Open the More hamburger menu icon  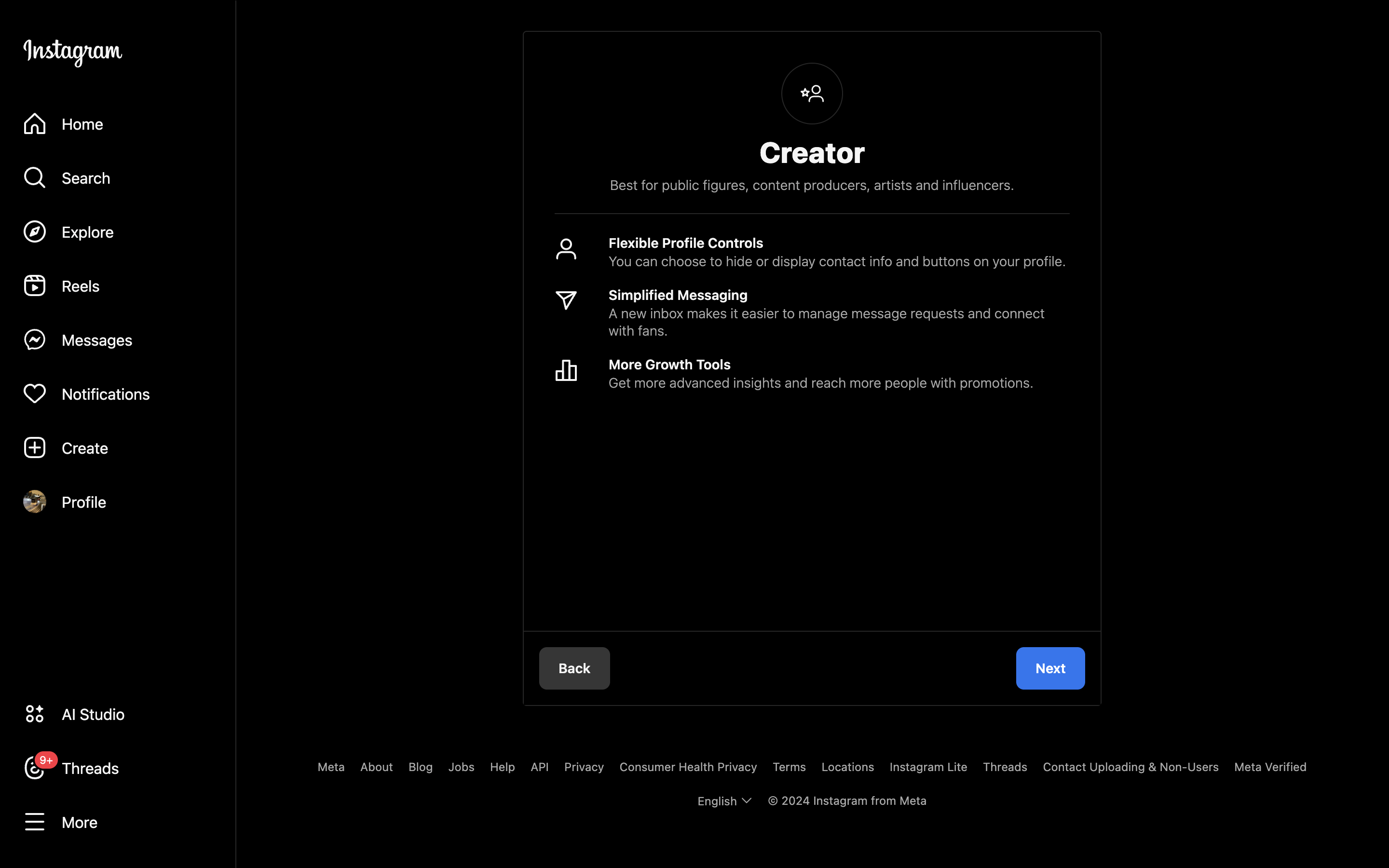pyautogui.click(x=34, y=822)
